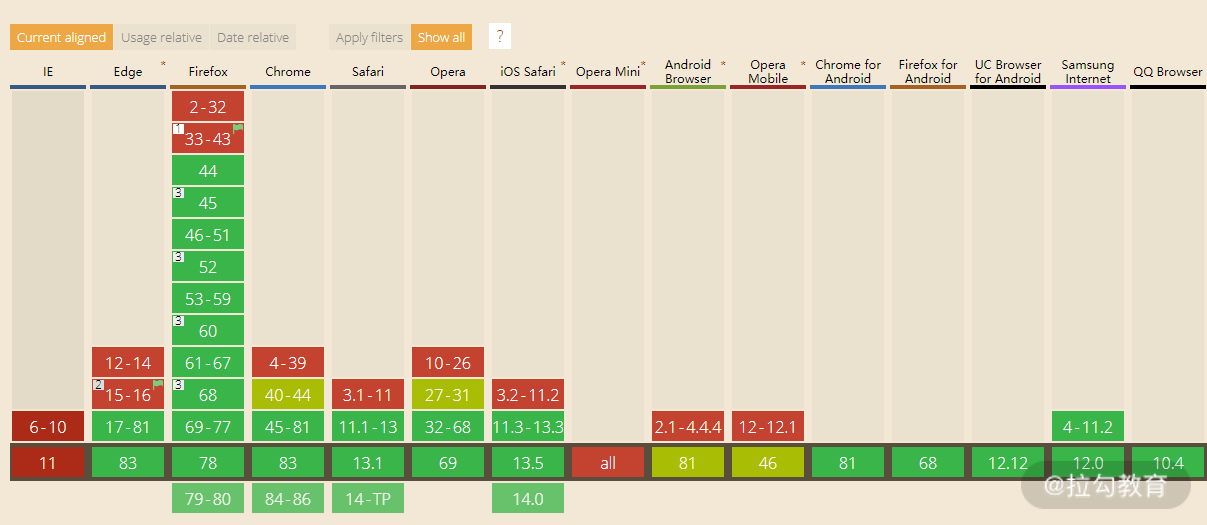Viewport: 1207px width, 525px height.
Task: Switch to the Usage relative tab
Action: coord(161,37)
